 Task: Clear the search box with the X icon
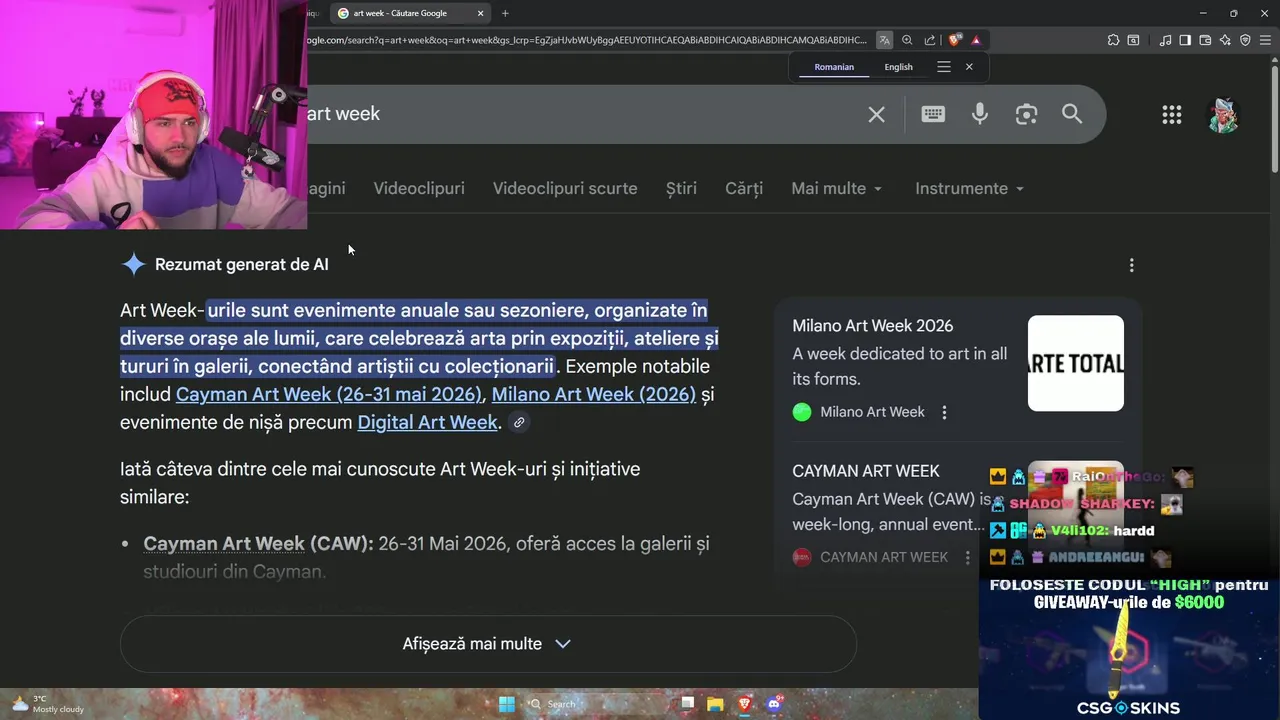[x=876, y=114]
